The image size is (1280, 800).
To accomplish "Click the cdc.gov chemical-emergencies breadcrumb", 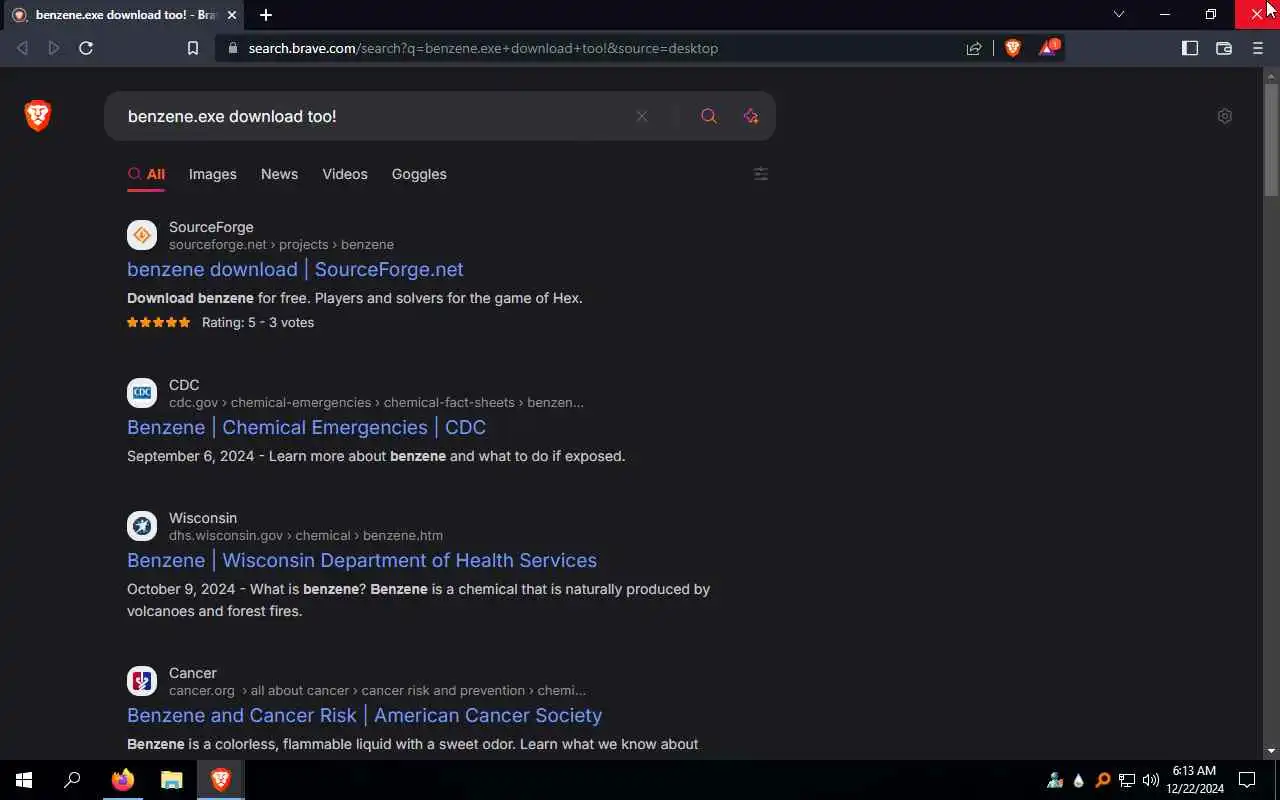I will pos(376,402).
